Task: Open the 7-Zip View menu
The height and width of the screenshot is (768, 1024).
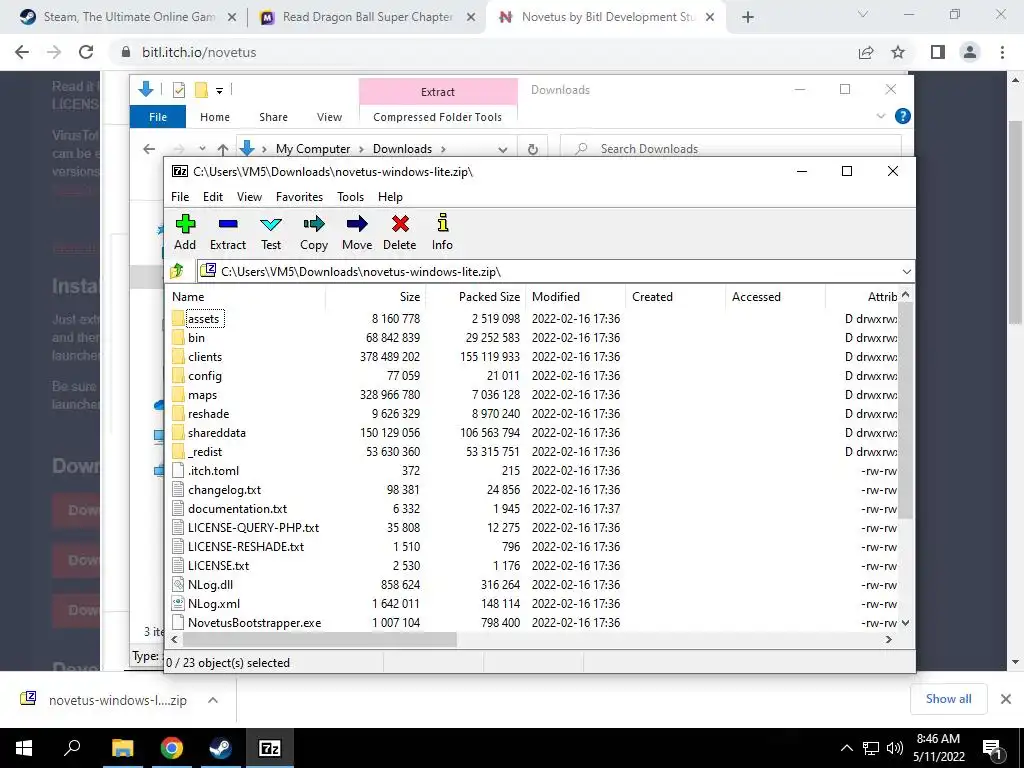Action: tap(249, 197)
